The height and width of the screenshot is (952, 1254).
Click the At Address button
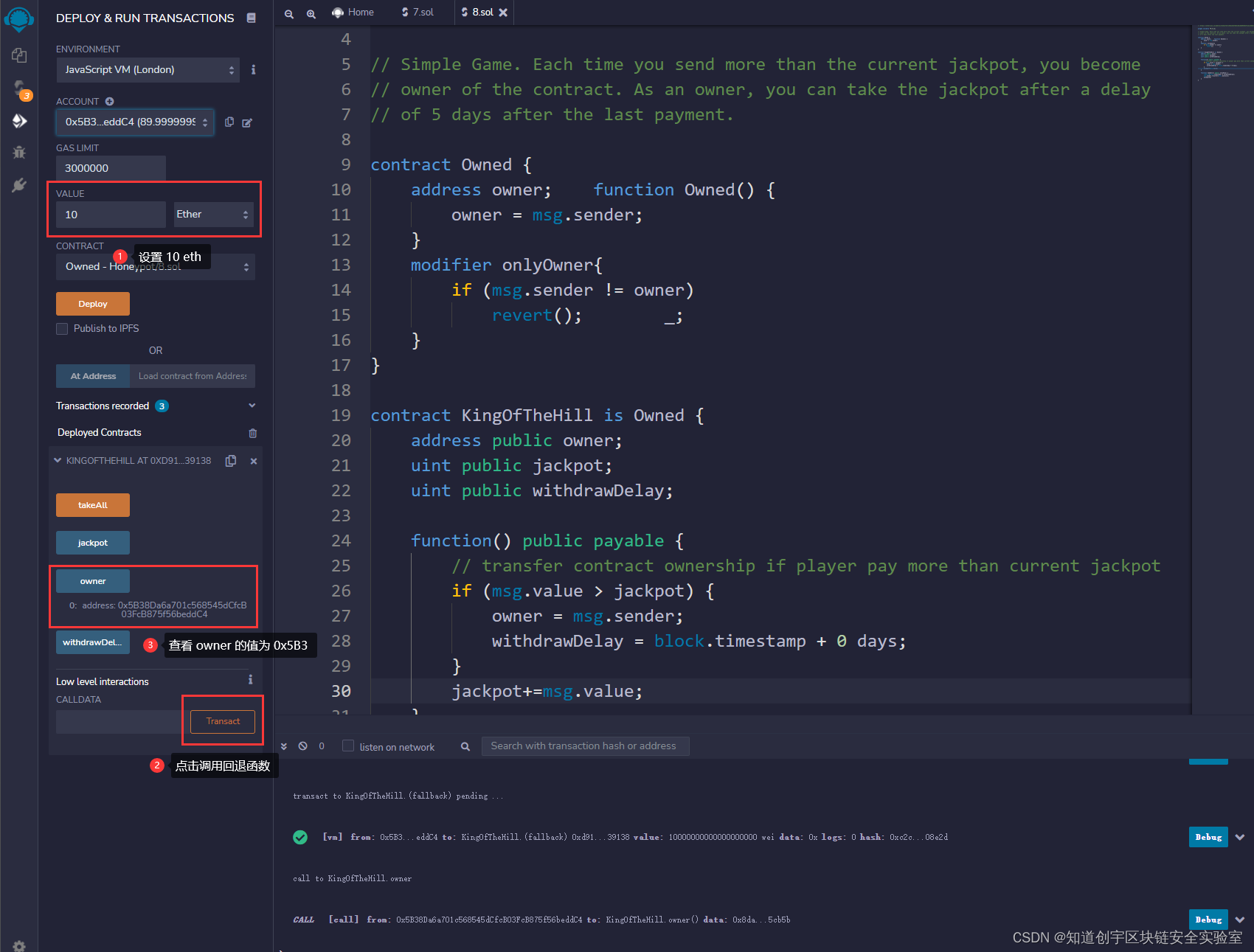tap(93, 376)
